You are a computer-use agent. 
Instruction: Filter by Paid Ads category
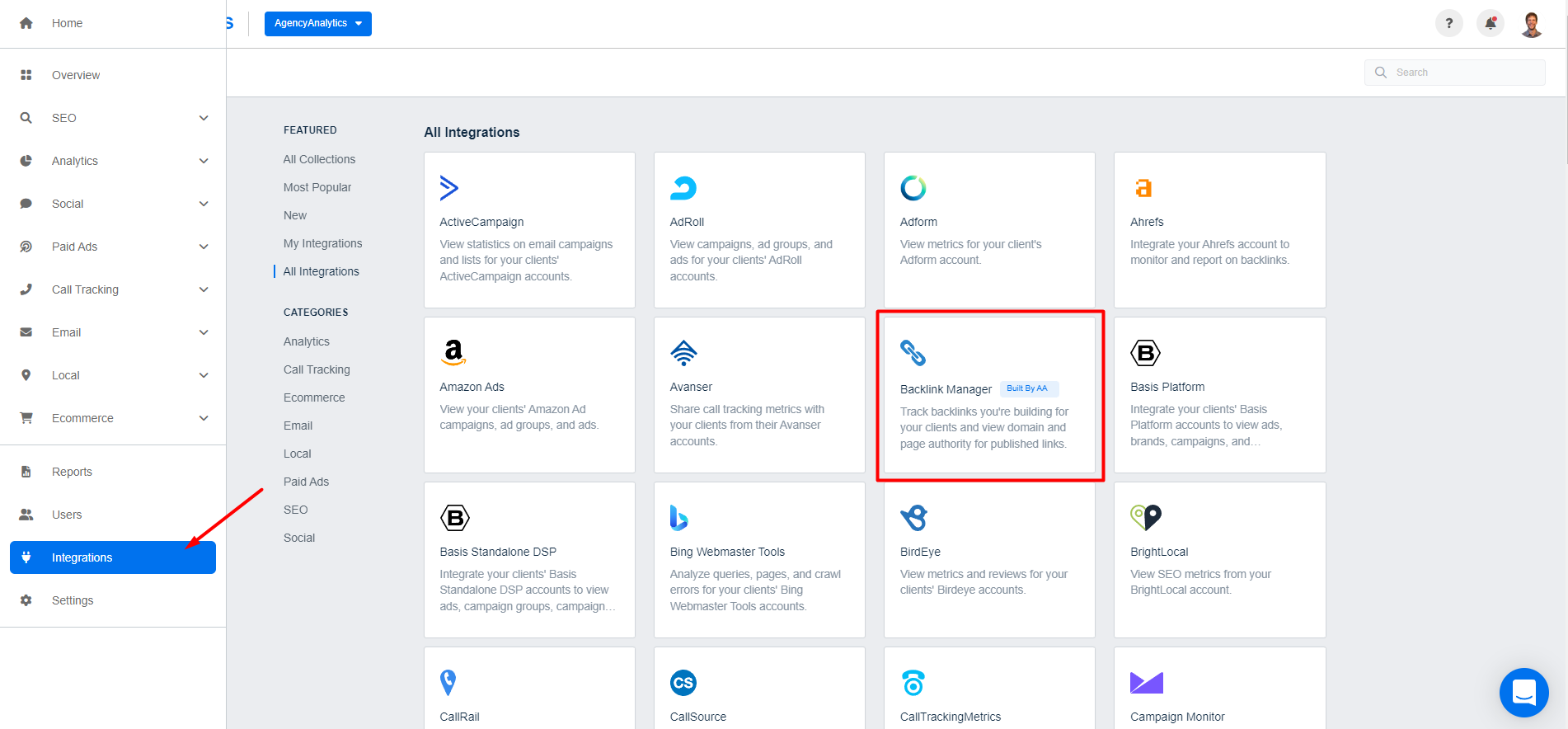306,482
